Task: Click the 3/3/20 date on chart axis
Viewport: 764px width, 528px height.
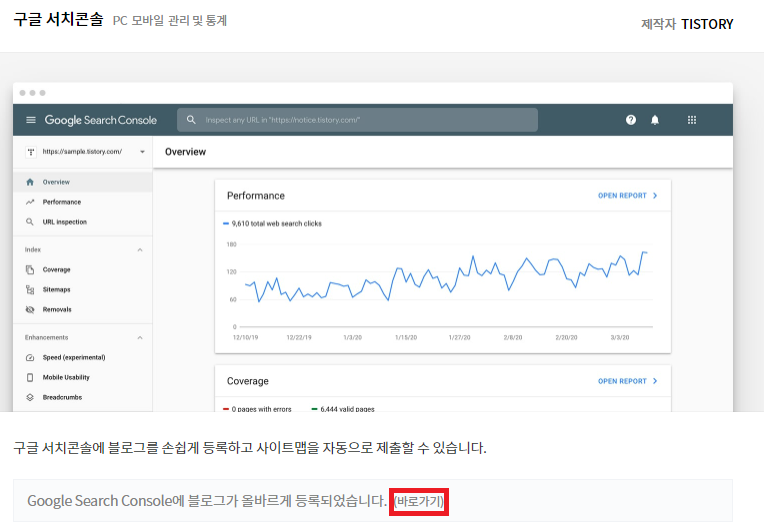Action: click(x=620, y=338)
